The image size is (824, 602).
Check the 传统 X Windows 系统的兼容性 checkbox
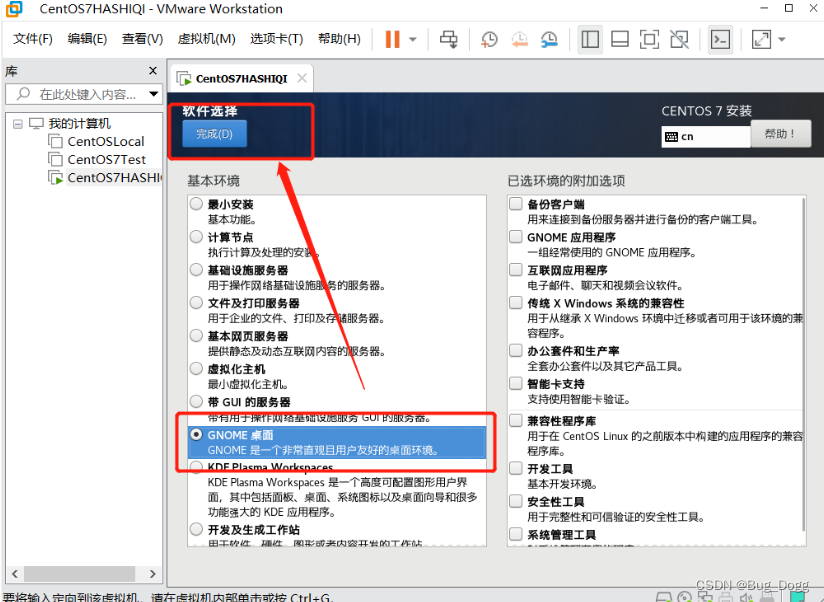[x=516, y=303]
